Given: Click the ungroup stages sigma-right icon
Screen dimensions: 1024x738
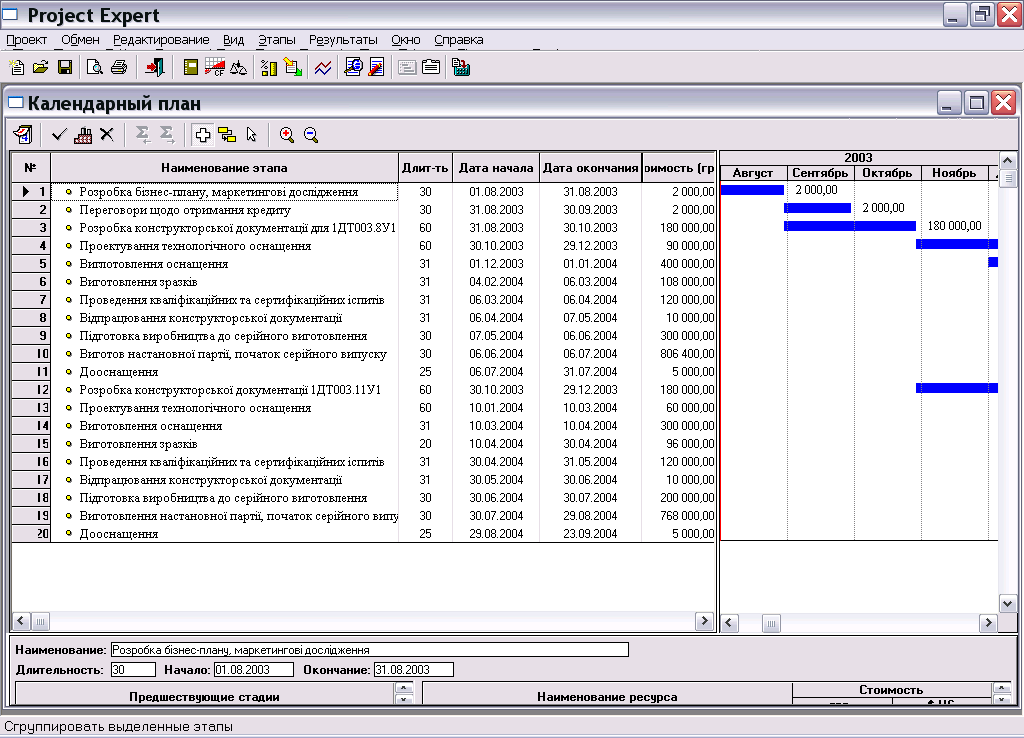Looking at the screenshot, I should point(167,135).
